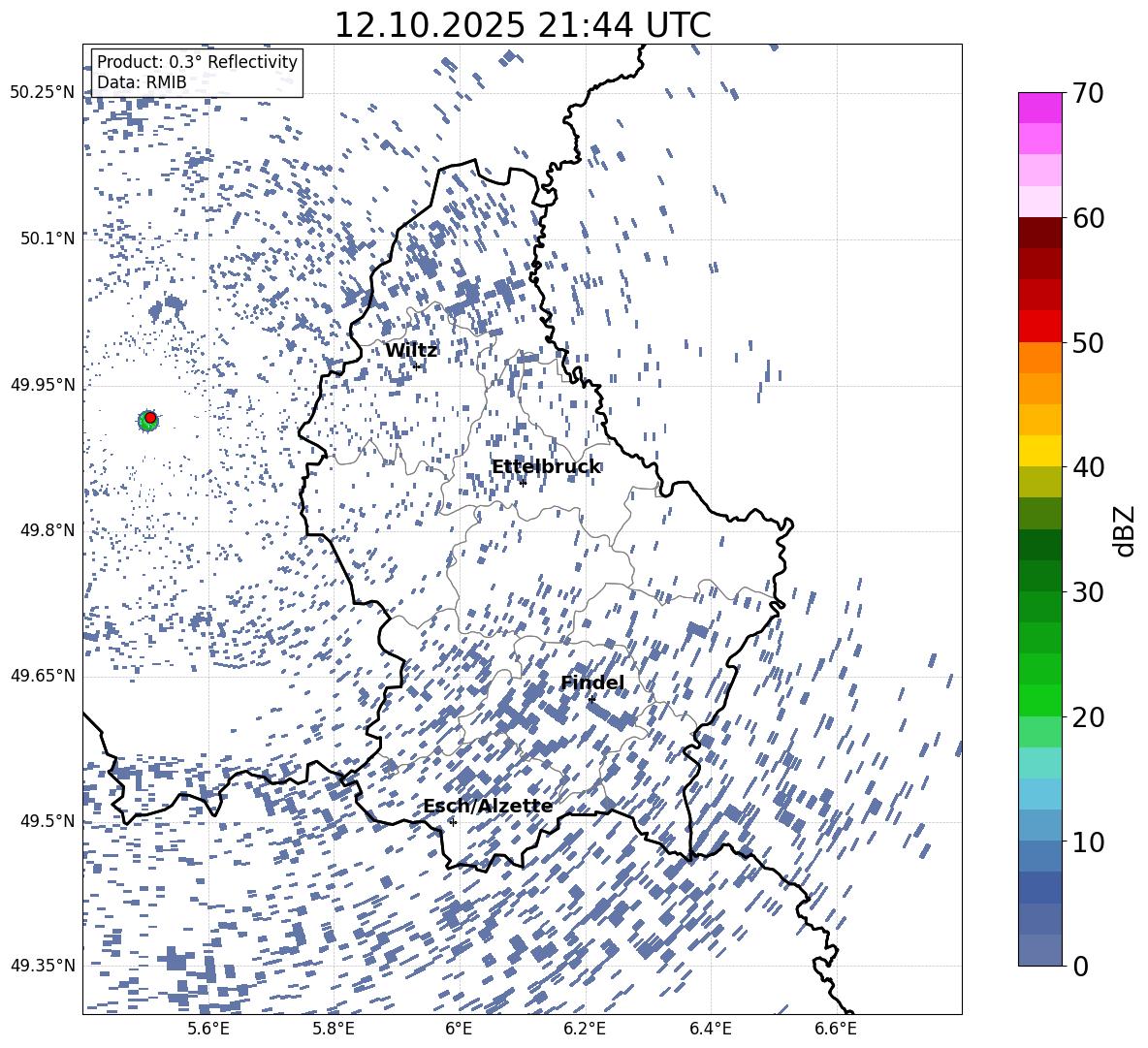Select the Esch/Alzette city label
Screen dimensions: 1148x1048
point(488,806)
